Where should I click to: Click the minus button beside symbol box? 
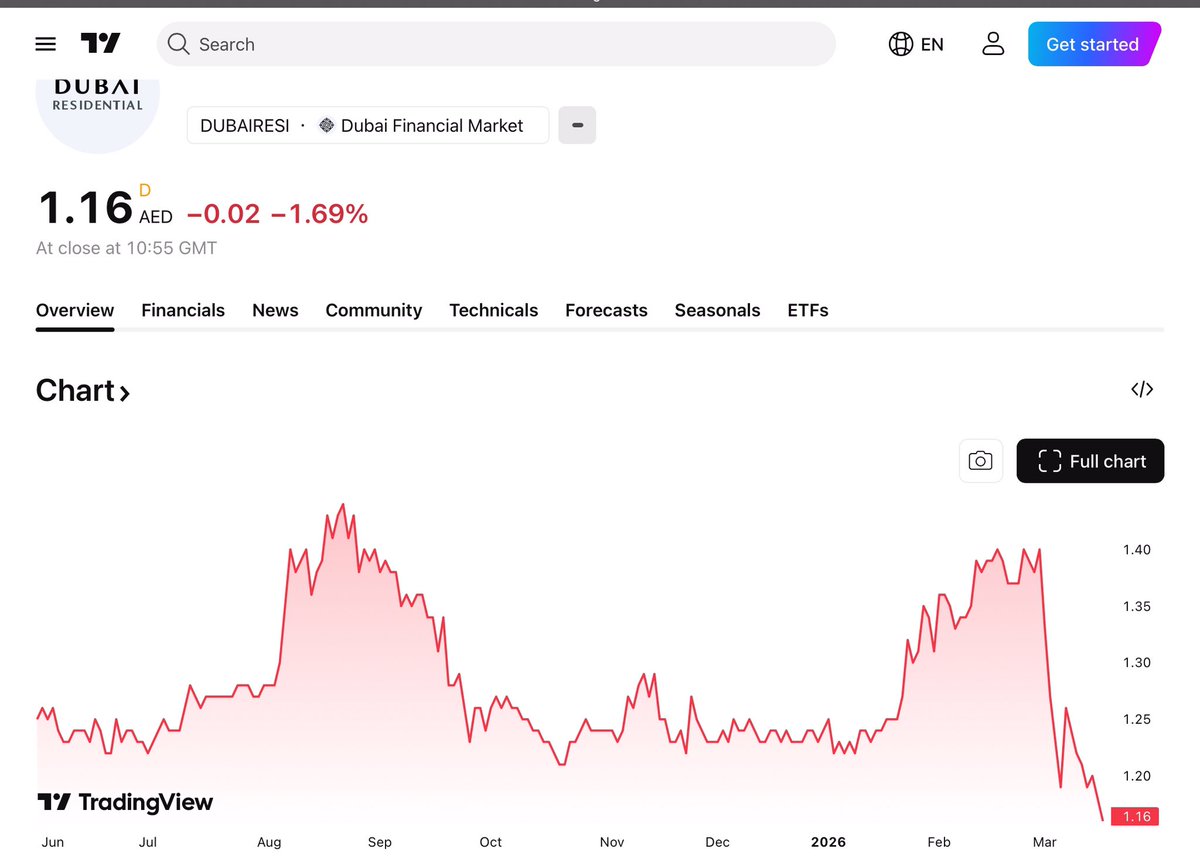[x=577, y=125]
